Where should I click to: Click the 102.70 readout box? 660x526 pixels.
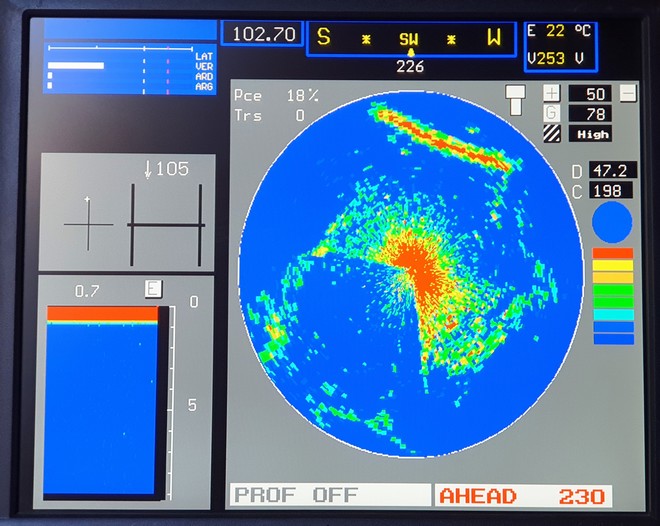262,34
